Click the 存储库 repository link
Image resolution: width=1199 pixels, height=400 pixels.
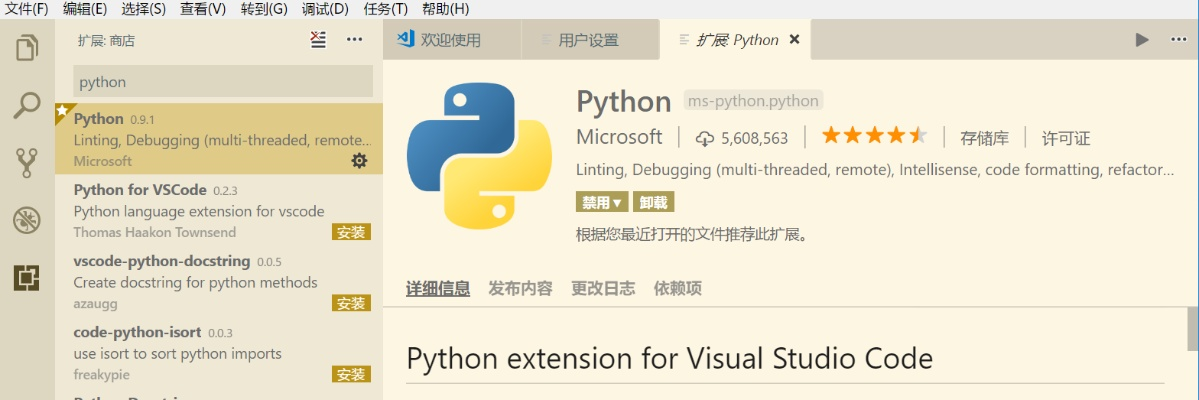[x=984, y=138]
